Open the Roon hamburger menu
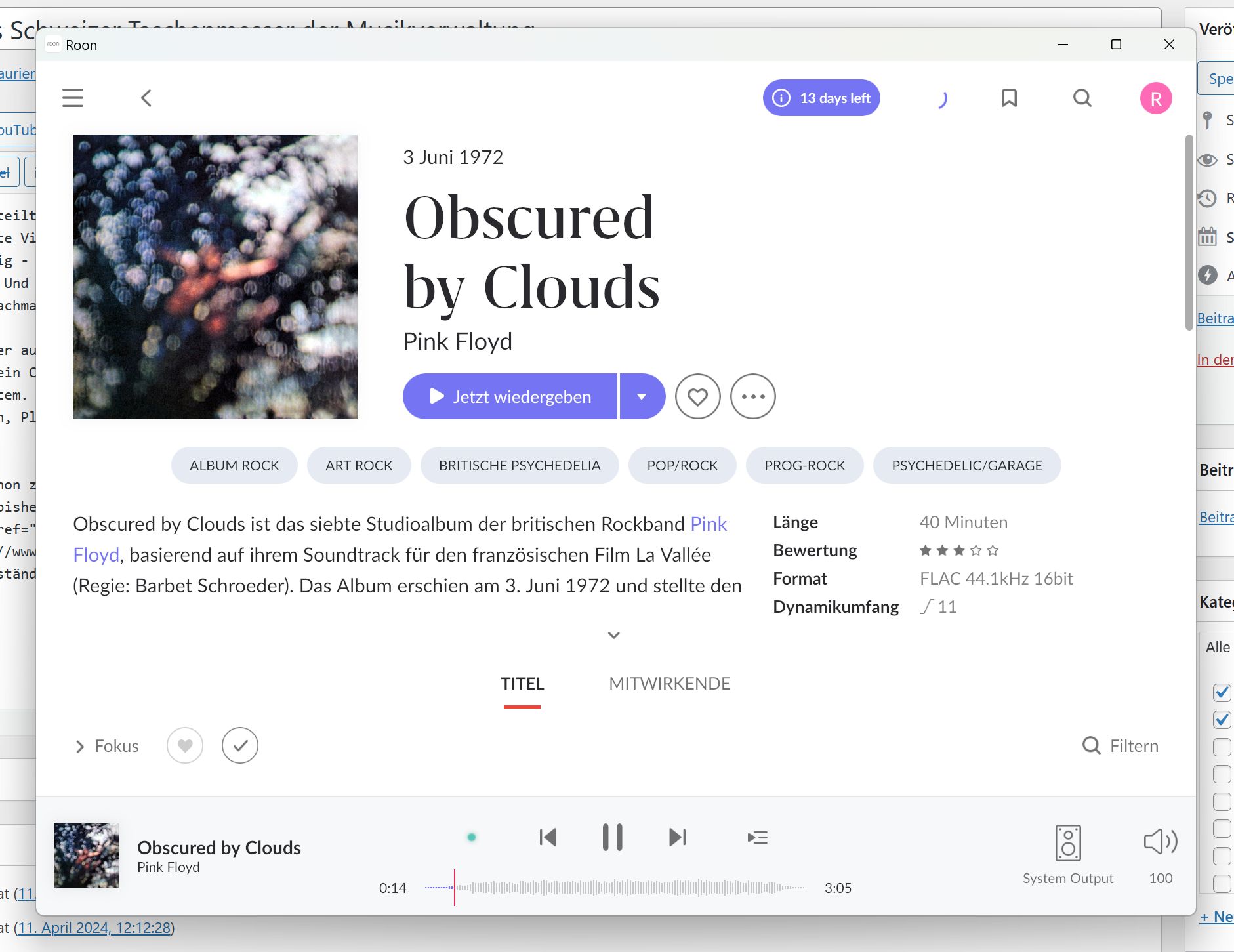The height and width of the screenshot is (952, 1234). pyautogui.click(x=73, y=98)
